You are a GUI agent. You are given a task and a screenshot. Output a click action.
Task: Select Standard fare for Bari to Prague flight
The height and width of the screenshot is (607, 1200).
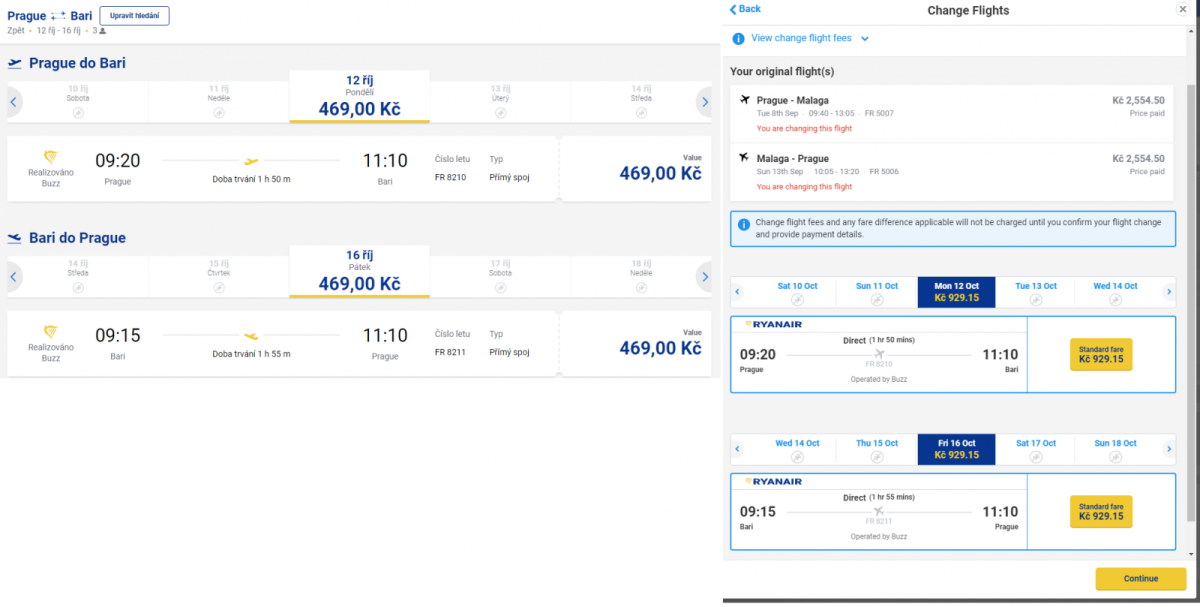click(x=1100, y=512)
